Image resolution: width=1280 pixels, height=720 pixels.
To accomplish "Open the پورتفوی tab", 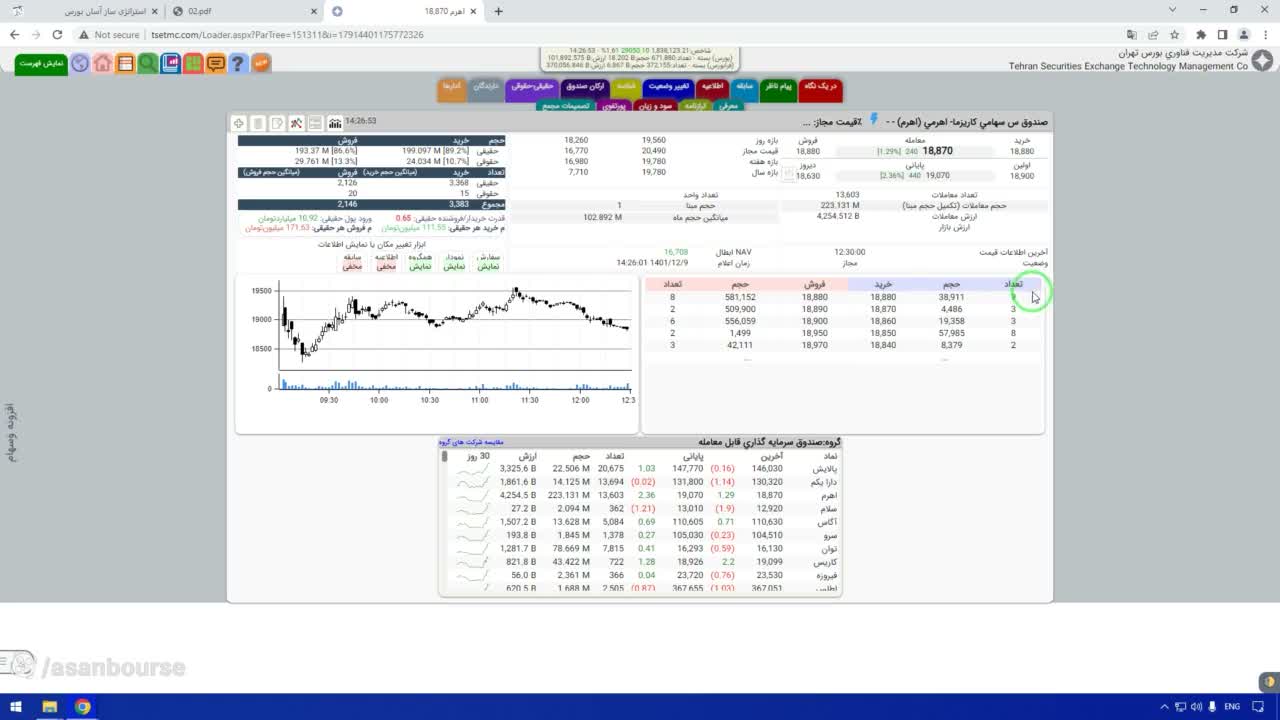I will coord(614,105).
